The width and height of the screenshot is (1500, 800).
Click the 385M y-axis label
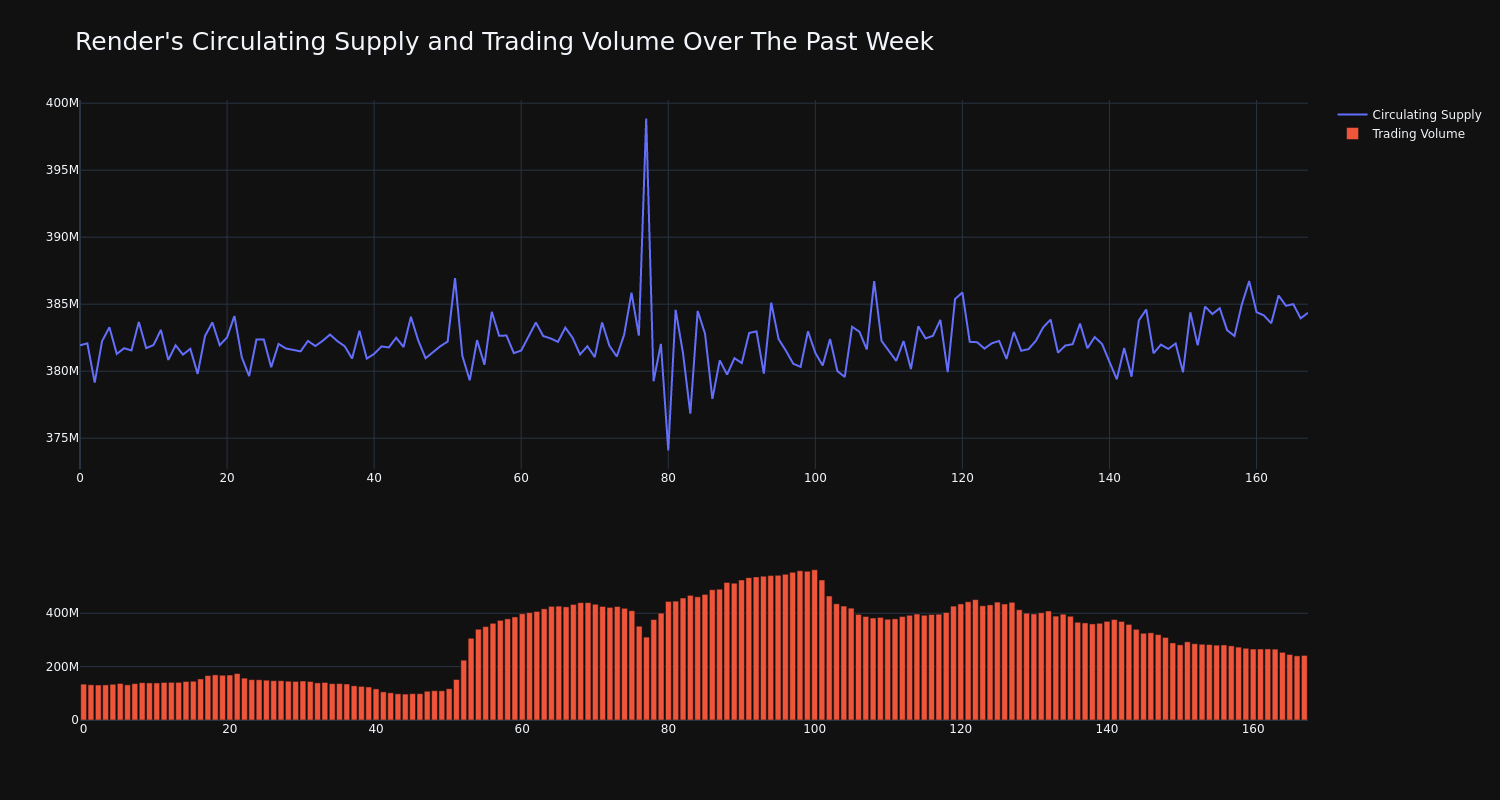pyautogui.click(x=62, y=304)
